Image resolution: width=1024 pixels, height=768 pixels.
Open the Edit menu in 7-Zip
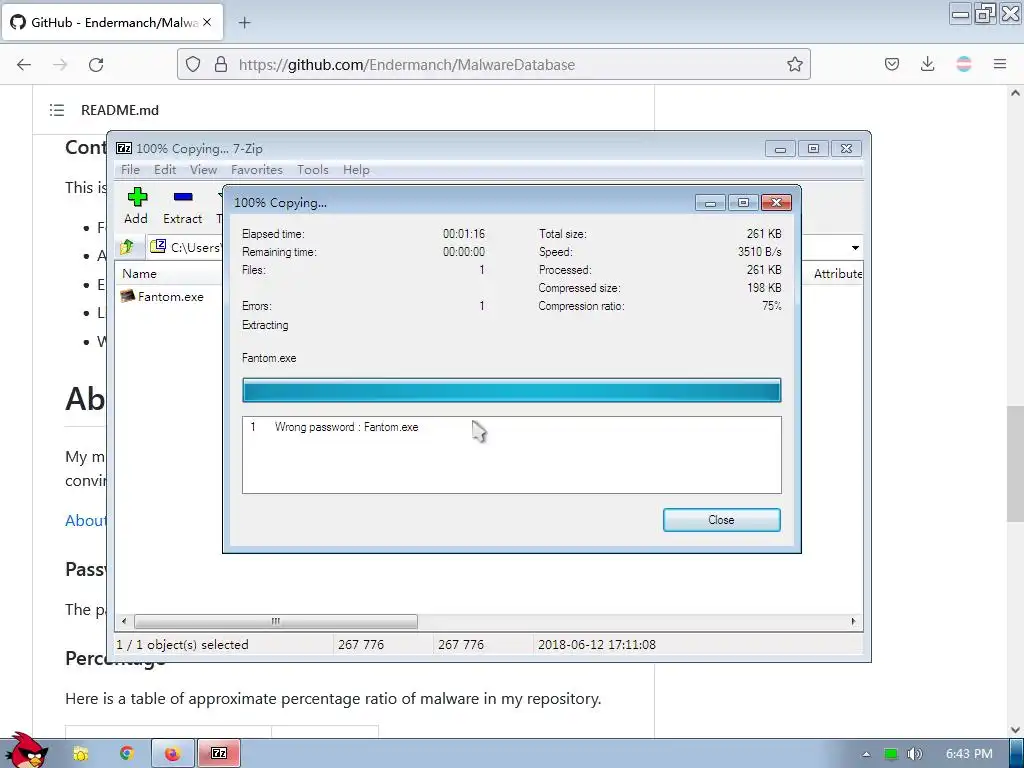tap(165, 170)
